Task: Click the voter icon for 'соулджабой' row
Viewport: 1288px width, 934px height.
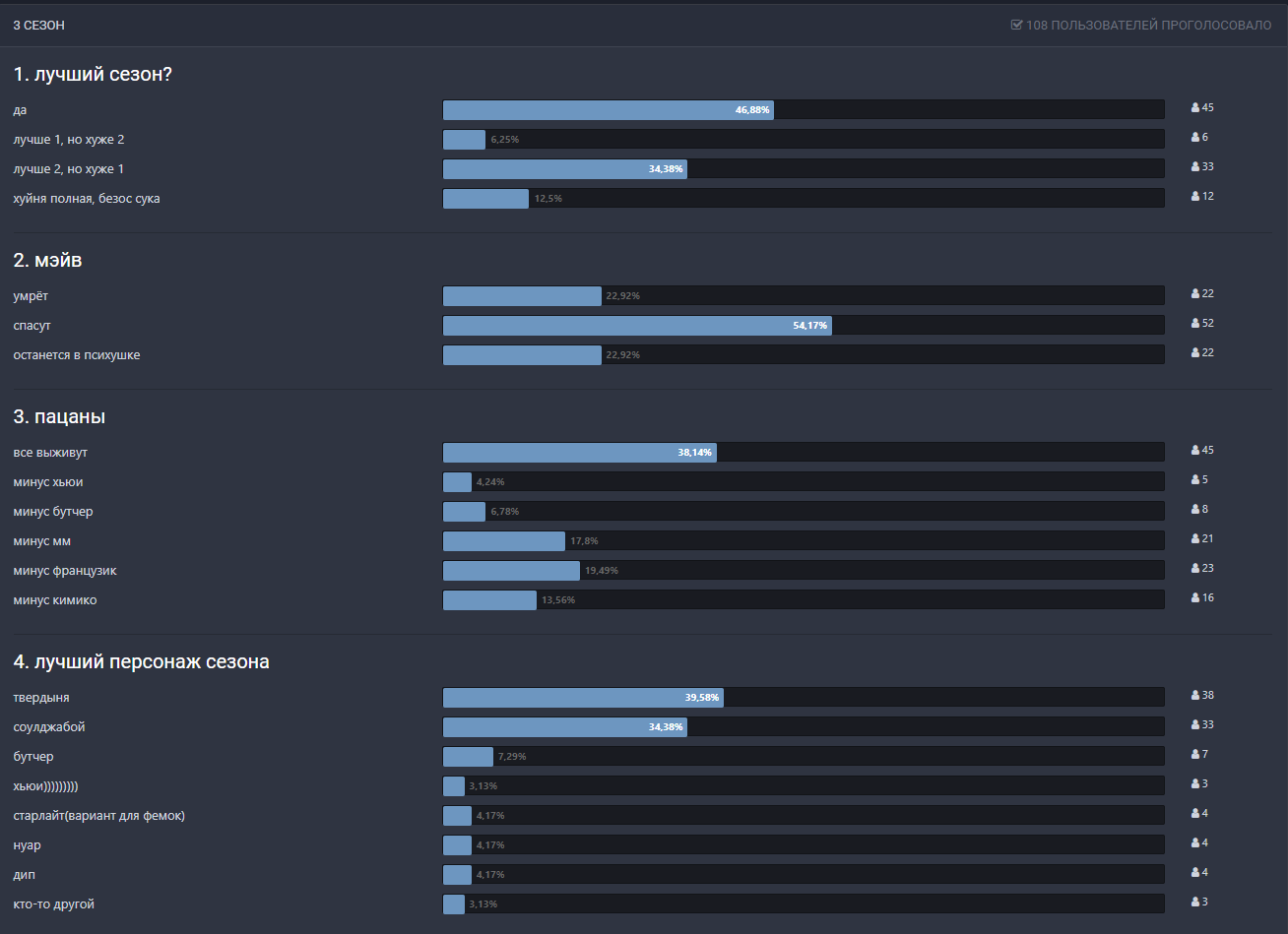Action: coord(1195,725)
